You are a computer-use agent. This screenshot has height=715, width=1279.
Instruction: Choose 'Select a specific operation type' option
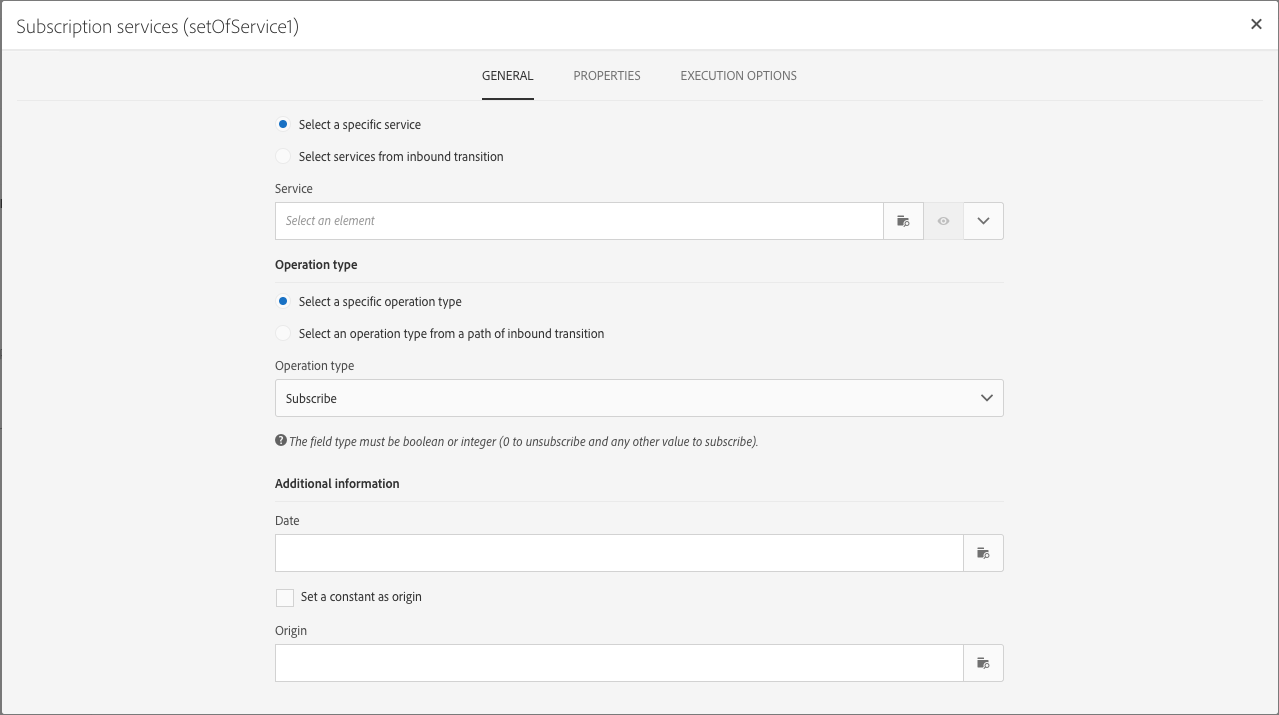pos(284,302)
